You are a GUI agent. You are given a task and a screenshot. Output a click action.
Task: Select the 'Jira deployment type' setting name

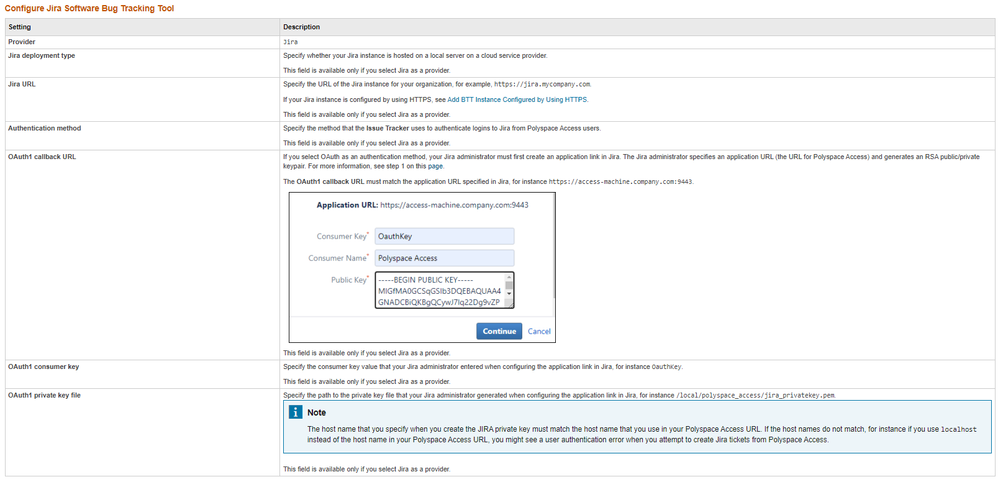[41, 55]
